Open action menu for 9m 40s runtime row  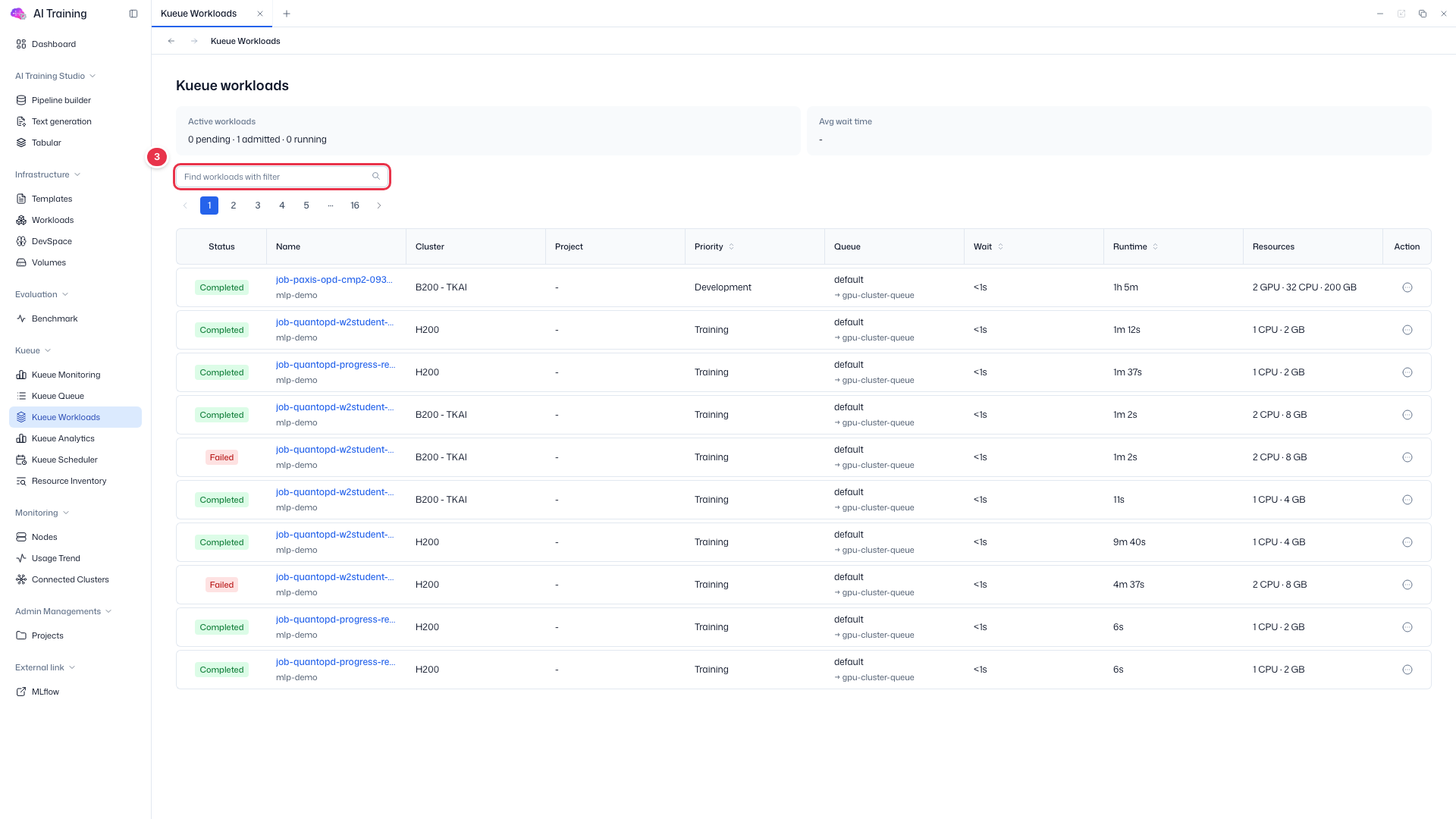click(x=1407, y=542)
